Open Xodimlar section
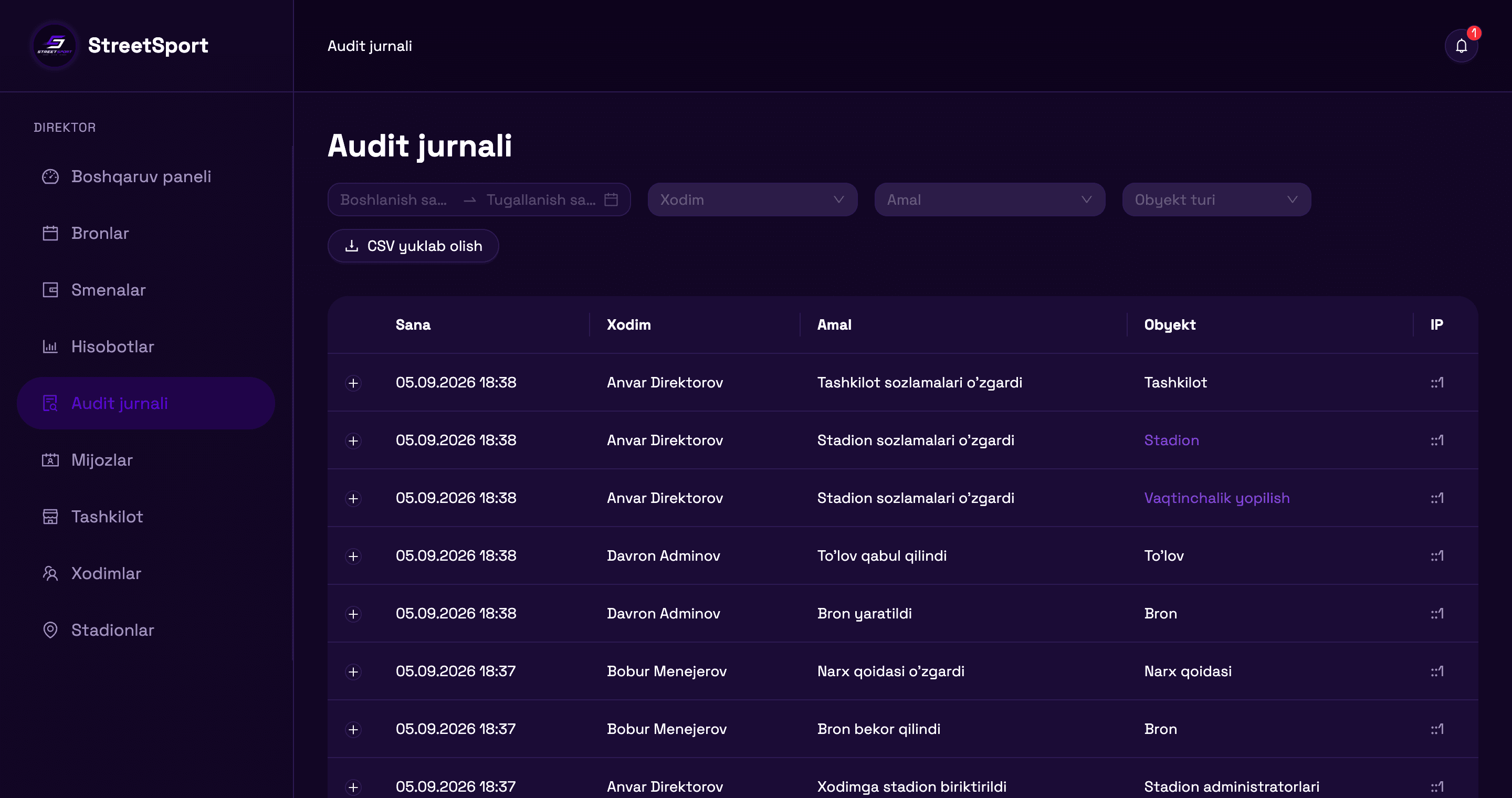The width and height of the screenshot is (1512, 798). [x=146, y=573]
